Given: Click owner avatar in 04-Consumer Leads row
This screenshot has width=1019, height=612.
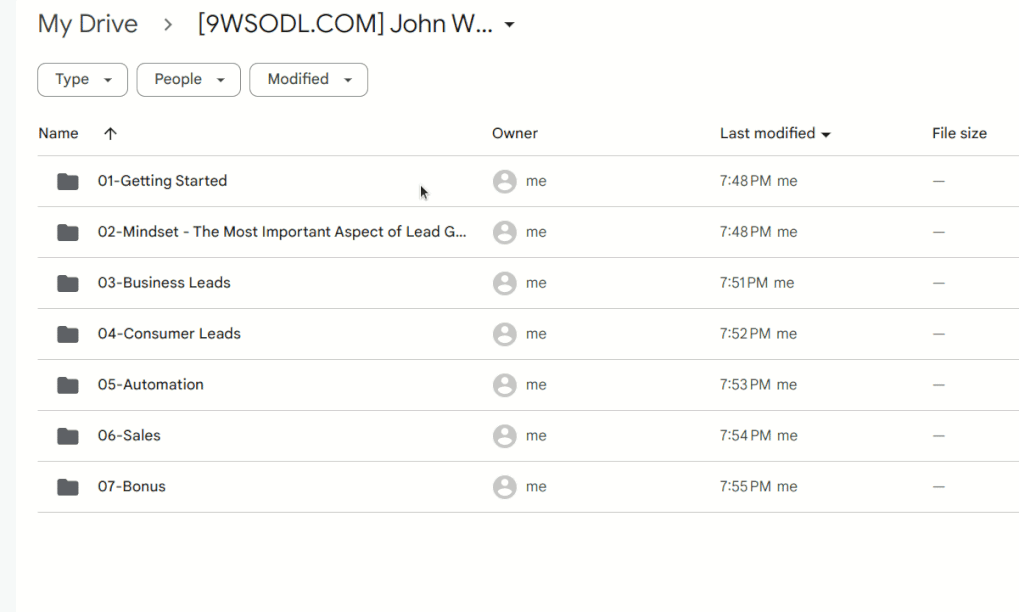Looking at the screenshot, I should [x=505, y=334].
